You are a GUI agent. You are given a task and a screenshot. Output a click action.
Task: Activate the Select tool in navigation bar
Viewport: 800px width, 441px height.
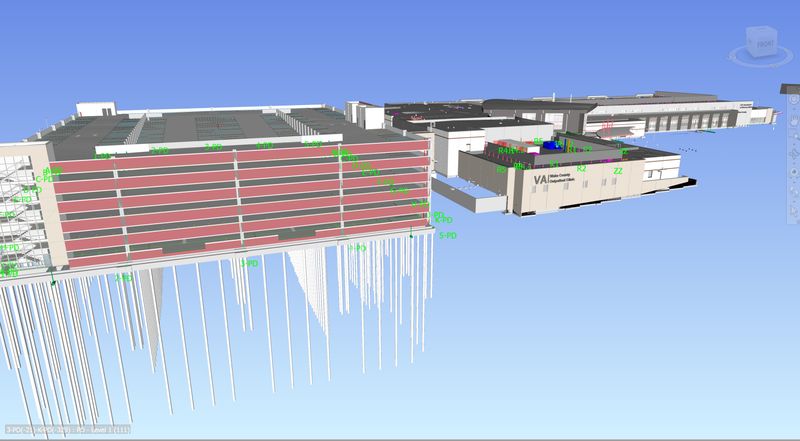pyautogui.click(x=794, y=211)
